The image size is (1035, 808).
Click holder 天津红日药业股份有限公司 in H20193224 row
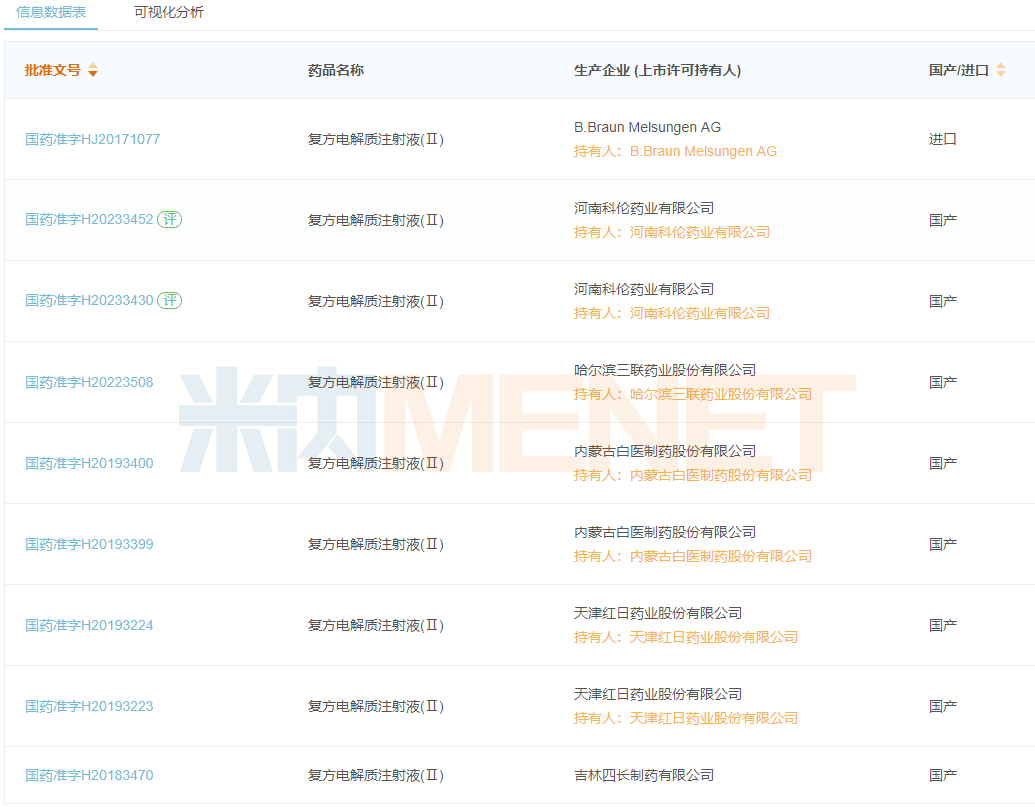point(713,637)
